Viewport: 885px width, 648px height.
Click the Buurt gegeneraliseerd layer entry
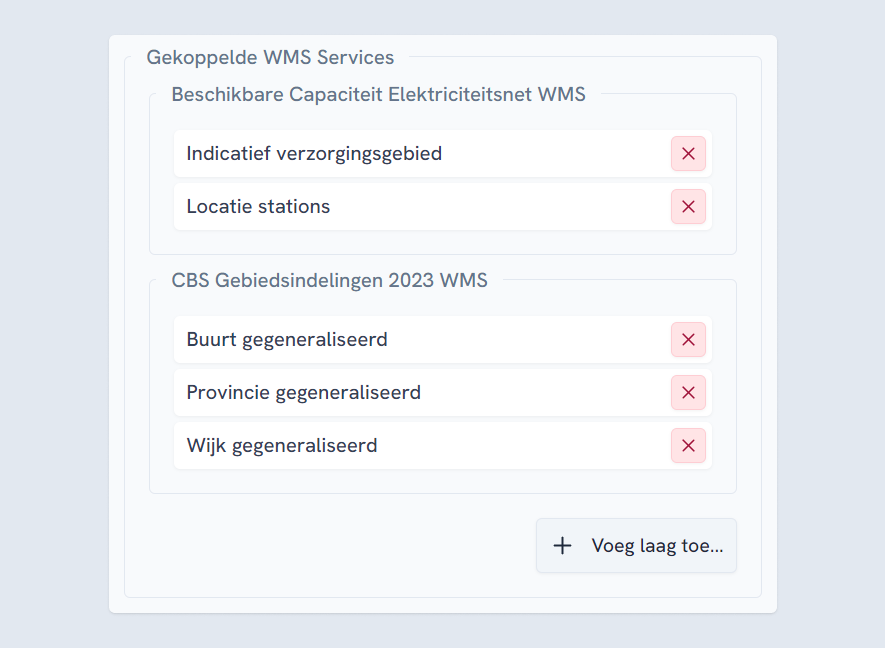coord(400,340)
